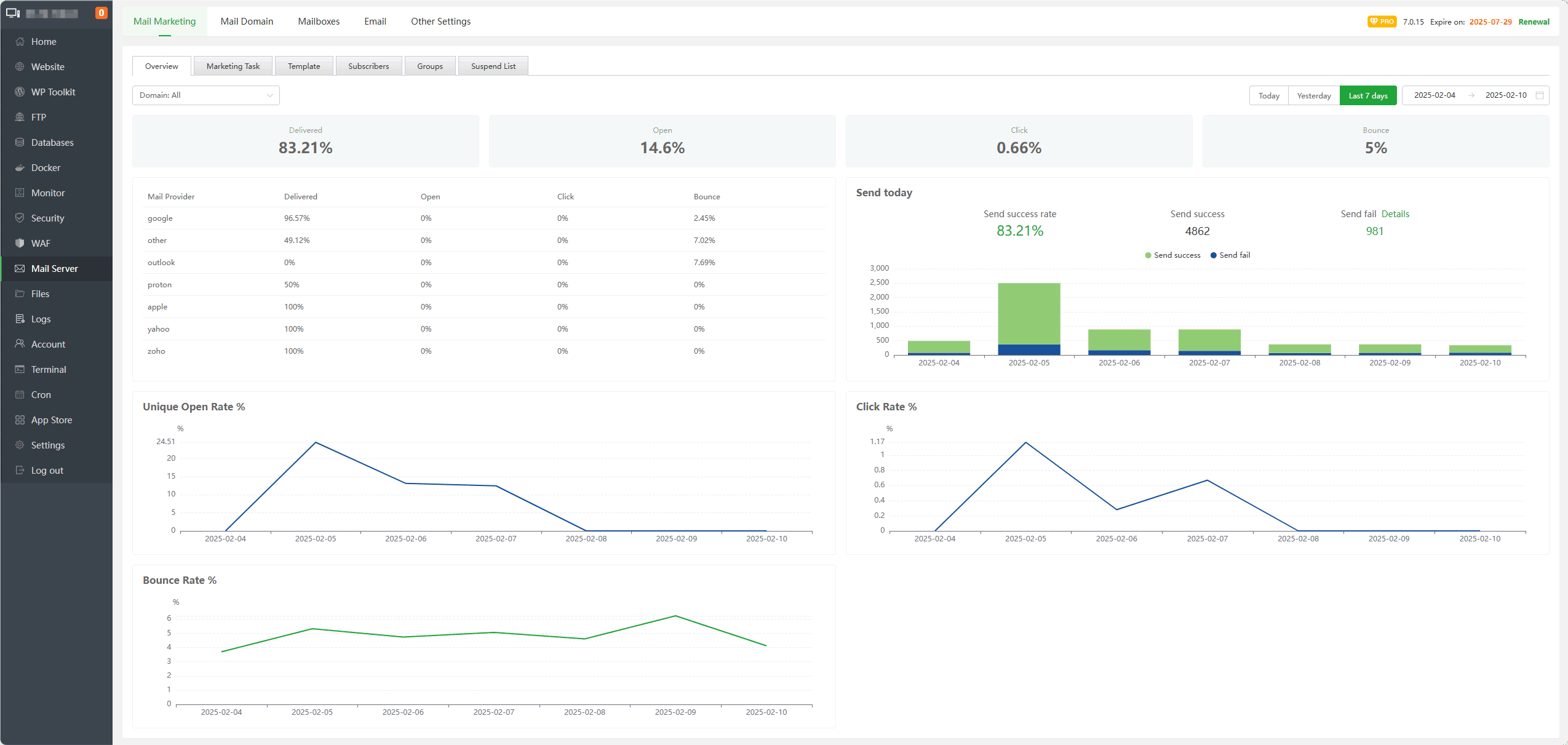
Task: Click the Click 0.66% summary card
Action: 1019,141
